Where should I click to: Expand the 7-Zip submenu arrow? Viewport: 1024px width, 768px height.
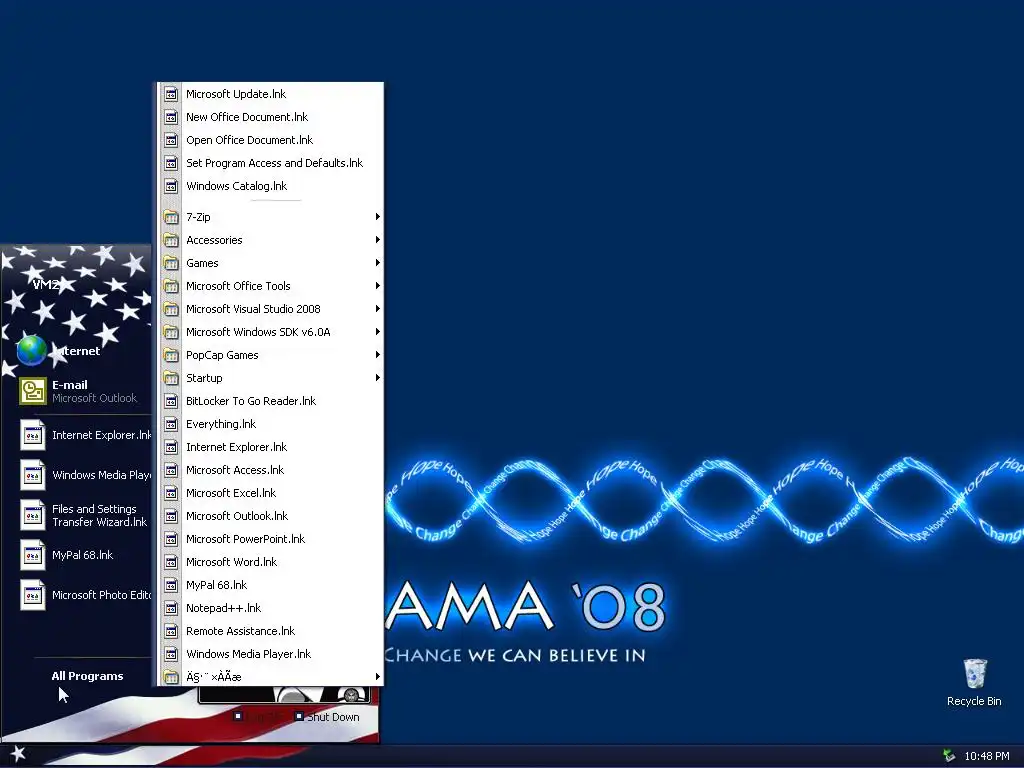(x=377, y=217)
